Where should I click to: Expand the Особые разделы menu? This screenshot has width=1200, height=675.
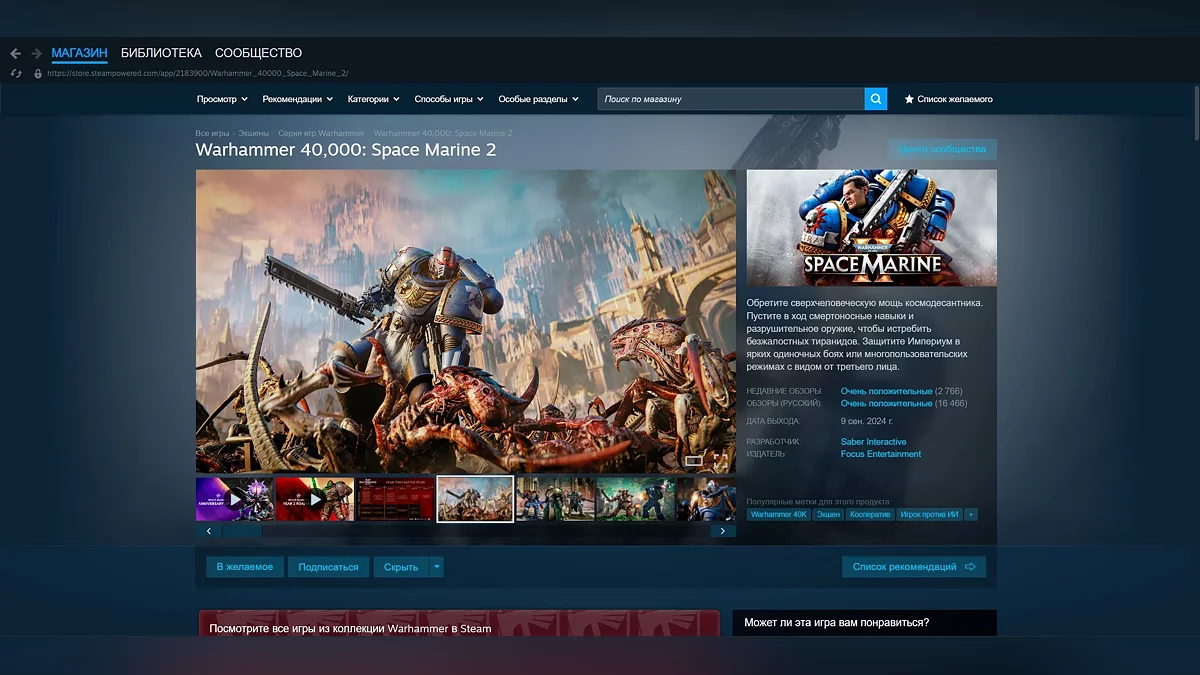(538, 99)
